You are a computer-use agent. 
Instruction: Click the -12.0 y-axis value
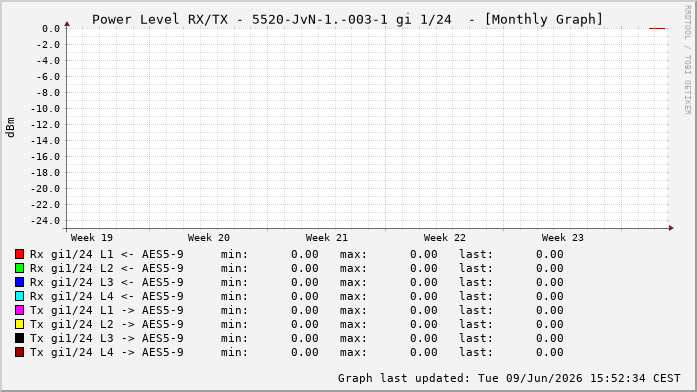pyautogui.click(x=45, y=125)
